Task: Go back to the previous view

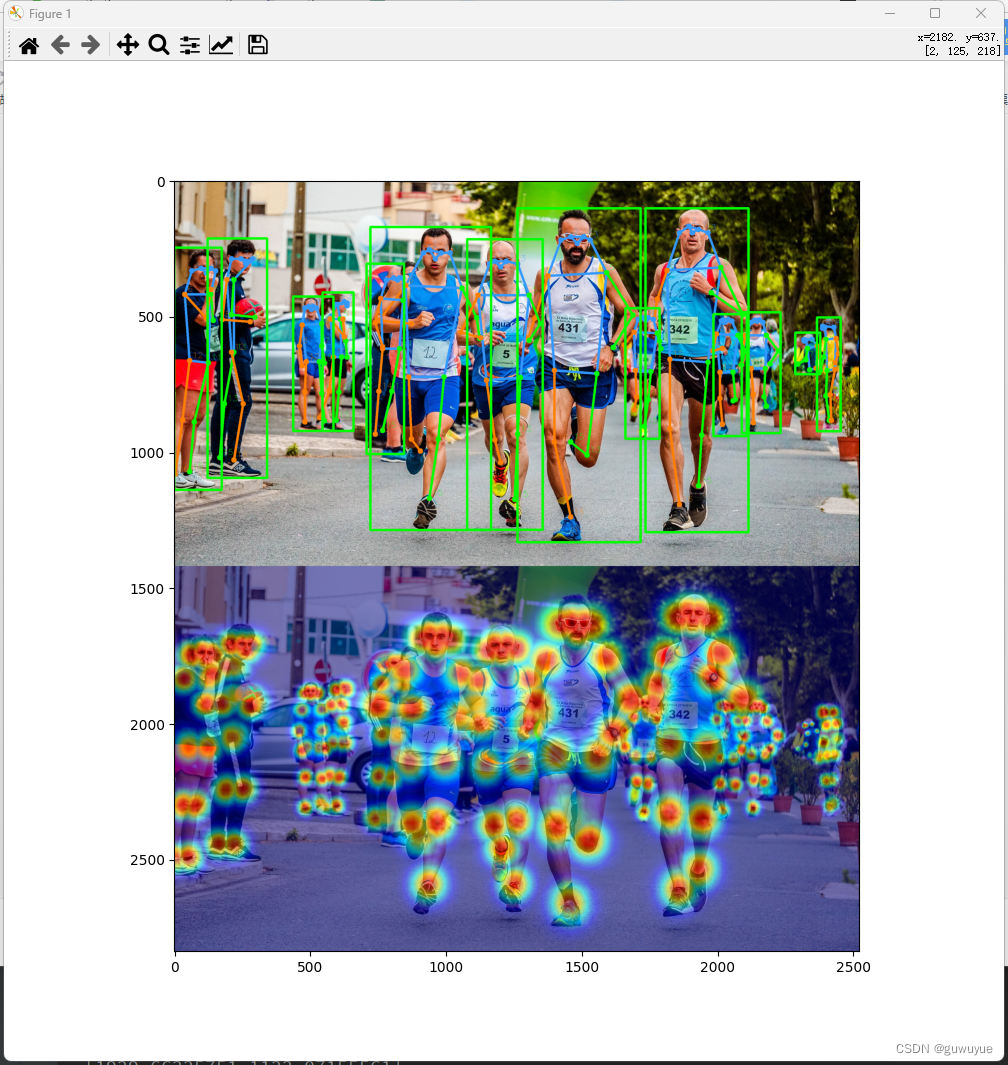Action: [x=60, y=46]
